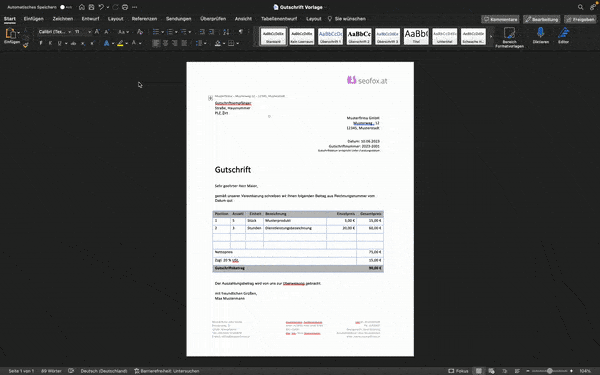Apply the Titel style thumbnail
Image resolution: width=600 pixels, height=375 pixels.
(x=416, y=36)
